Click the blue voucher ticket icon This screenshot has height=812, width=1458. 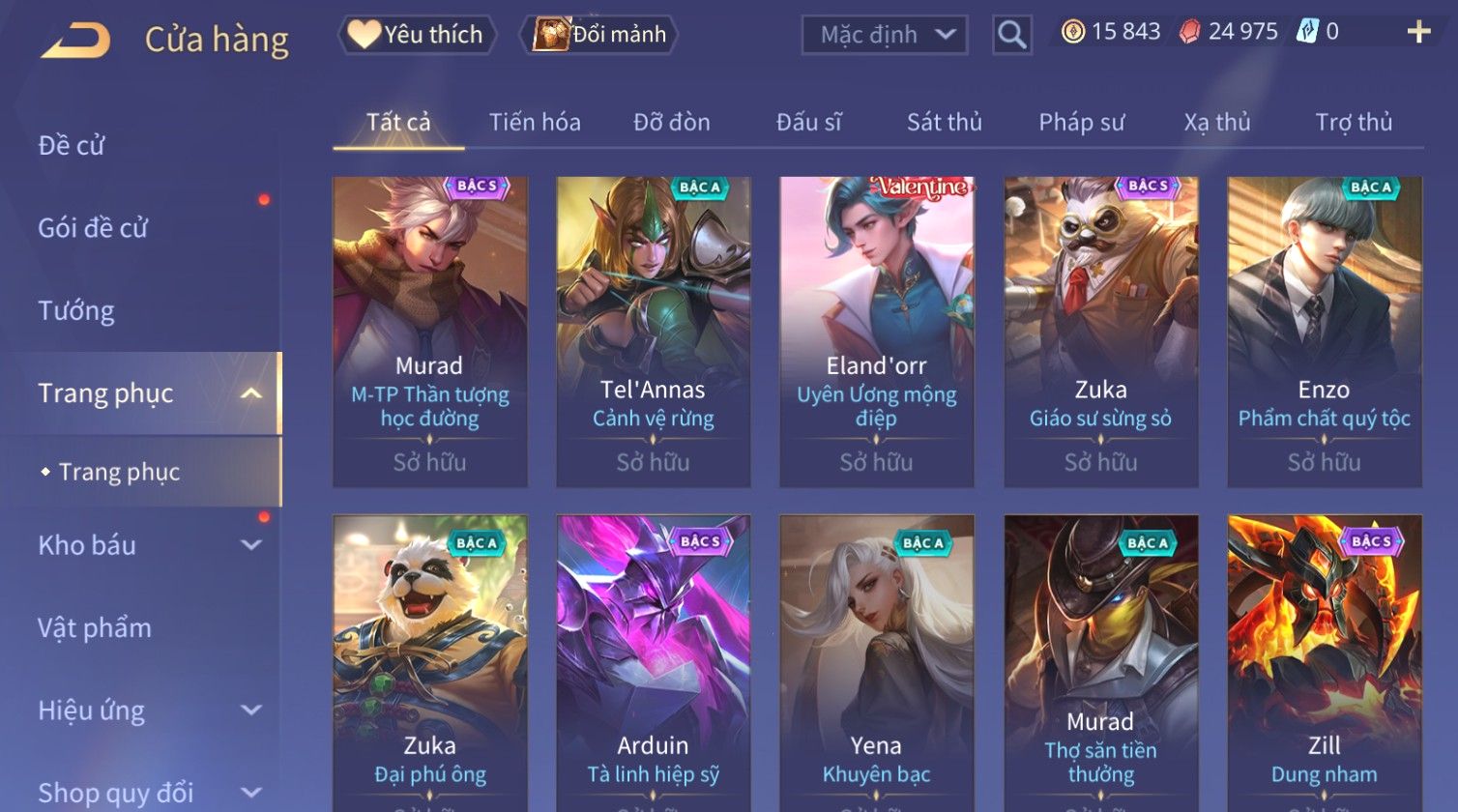pos(1306,32)
